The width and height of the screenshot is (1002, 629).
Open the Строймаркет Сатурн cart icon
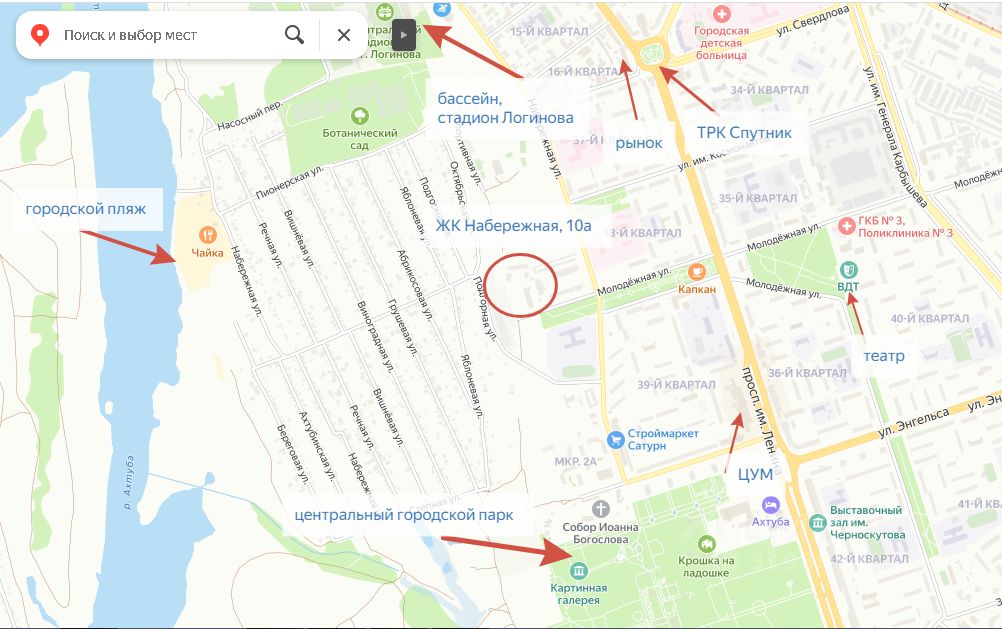tap(615, 440)
